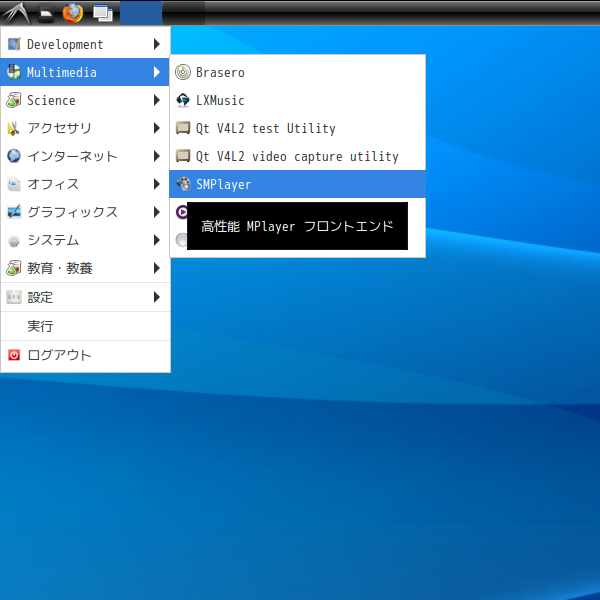
Task: Expand the システム submenu arrow
Action: [157, 240]
